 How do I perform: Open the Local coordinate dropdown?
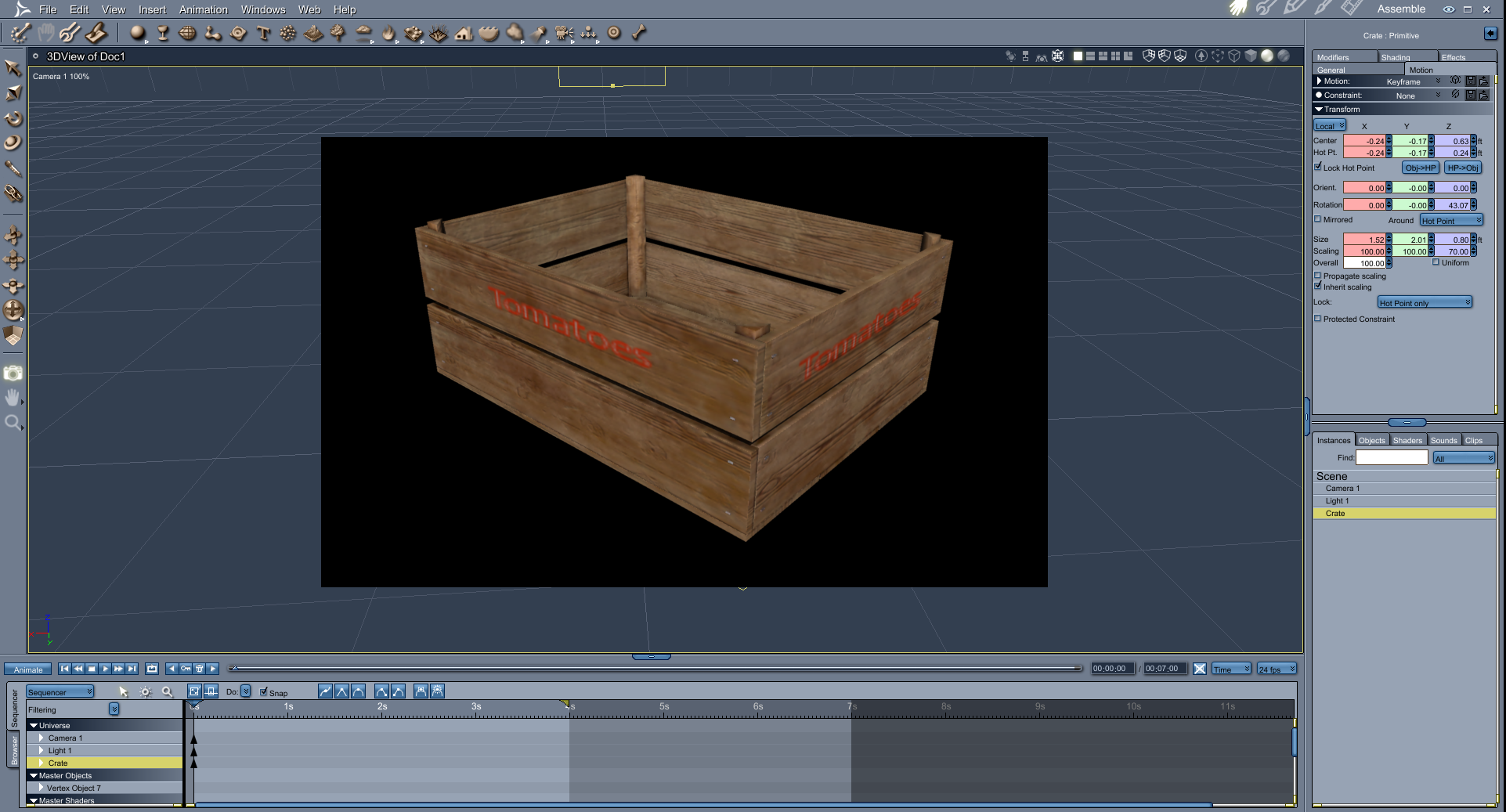(1330, 125)
